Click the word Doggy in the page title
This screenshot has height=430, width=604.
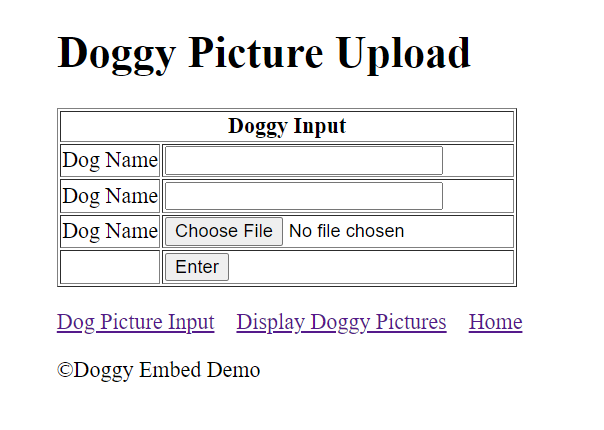117,55
